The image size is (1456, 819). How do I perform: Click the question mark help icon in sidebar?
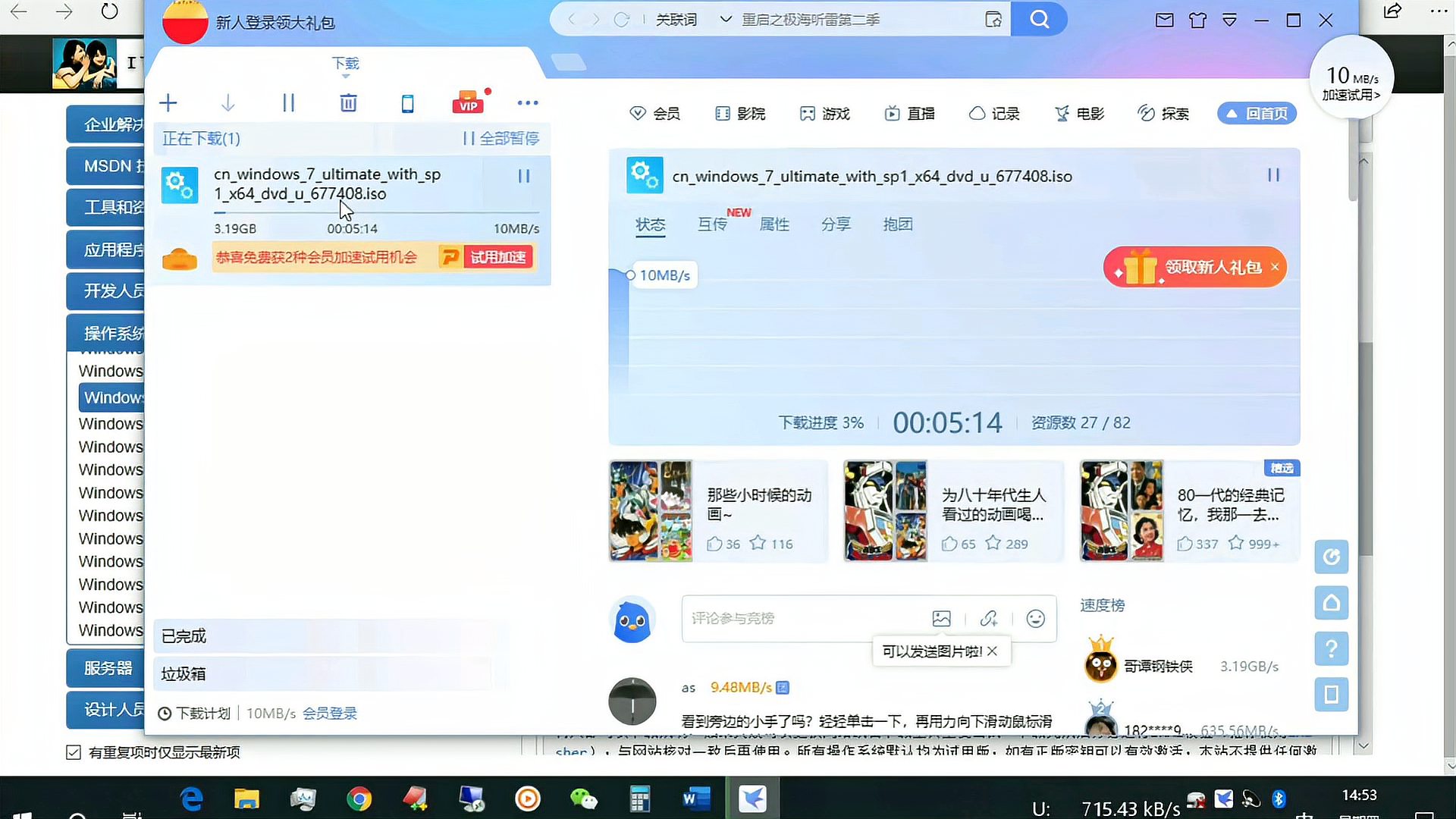[1332, 649]
